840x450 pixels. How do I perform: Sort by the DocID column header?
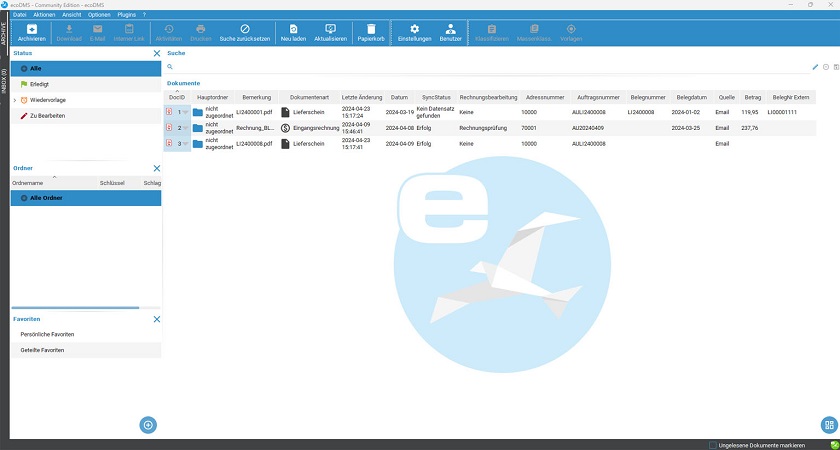pos(177,98)
